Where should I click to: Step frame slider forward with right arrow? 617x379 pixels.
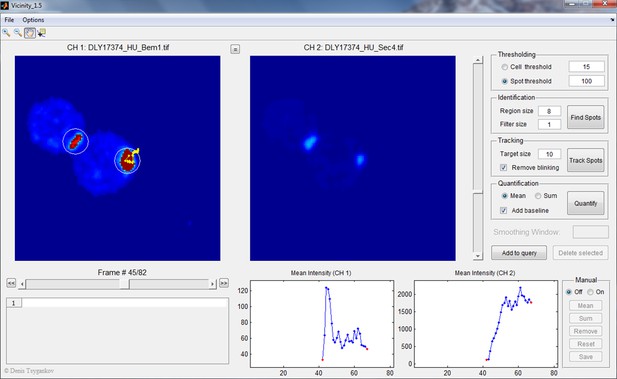point(212,284)
